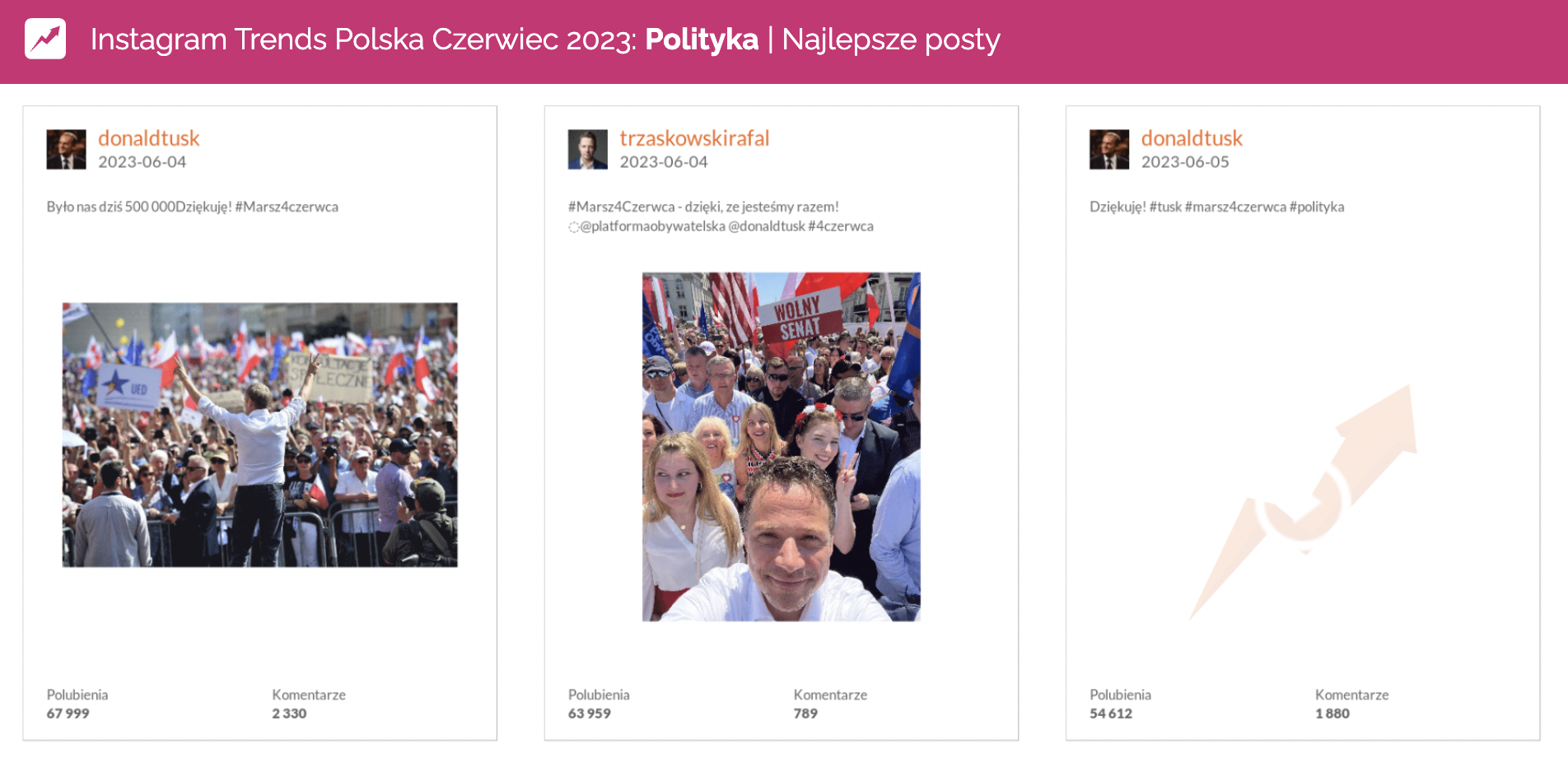Open the march crowd photo thumbnail
This screenshot has width=1568, height=772.
[260, 435]
